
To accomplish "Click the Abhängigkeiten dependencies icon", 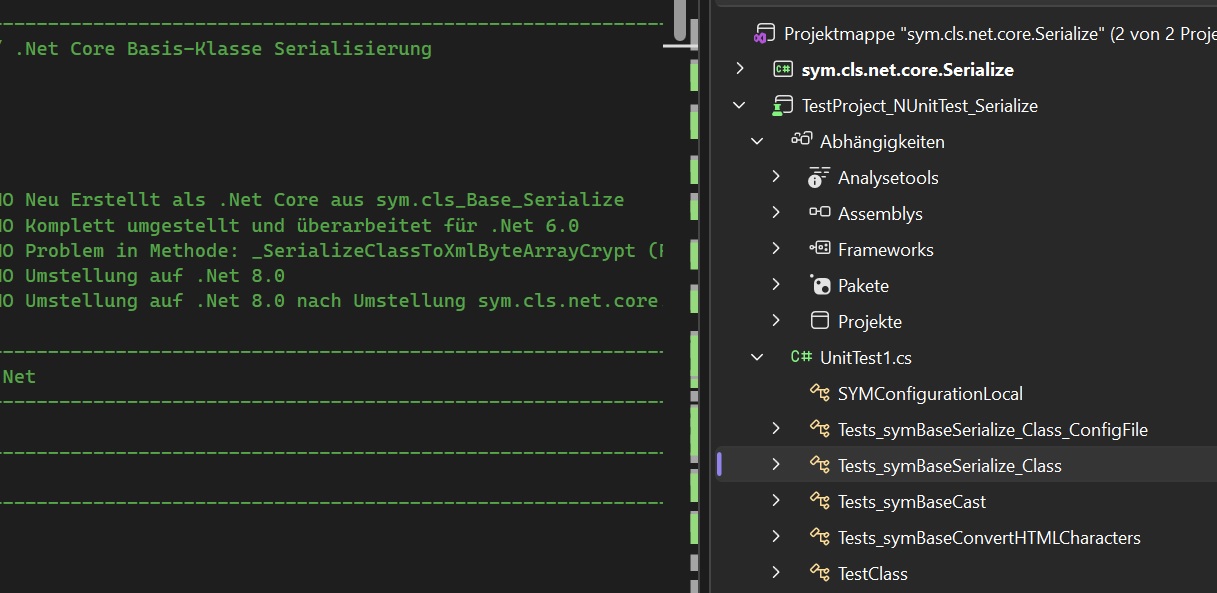I will click(801, 141).
